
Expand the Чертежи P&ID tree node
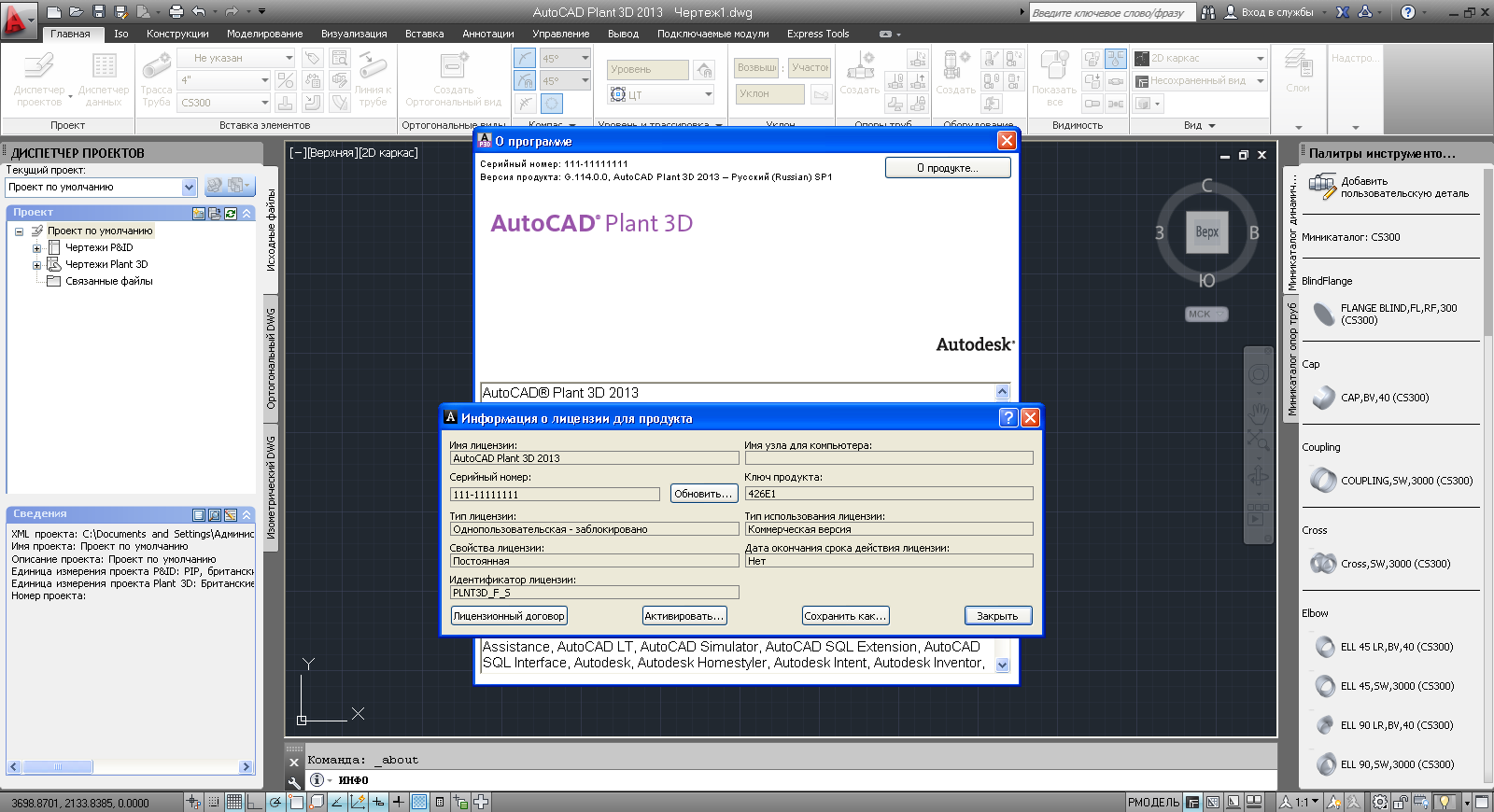(36, 248)
